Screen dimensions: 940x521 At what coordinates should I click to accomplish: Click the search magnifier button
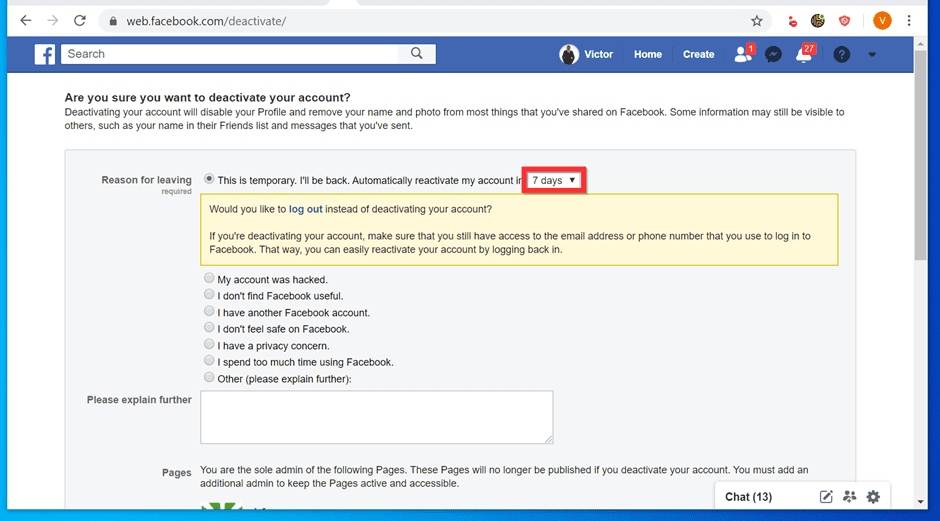click(x=417, y=54)
